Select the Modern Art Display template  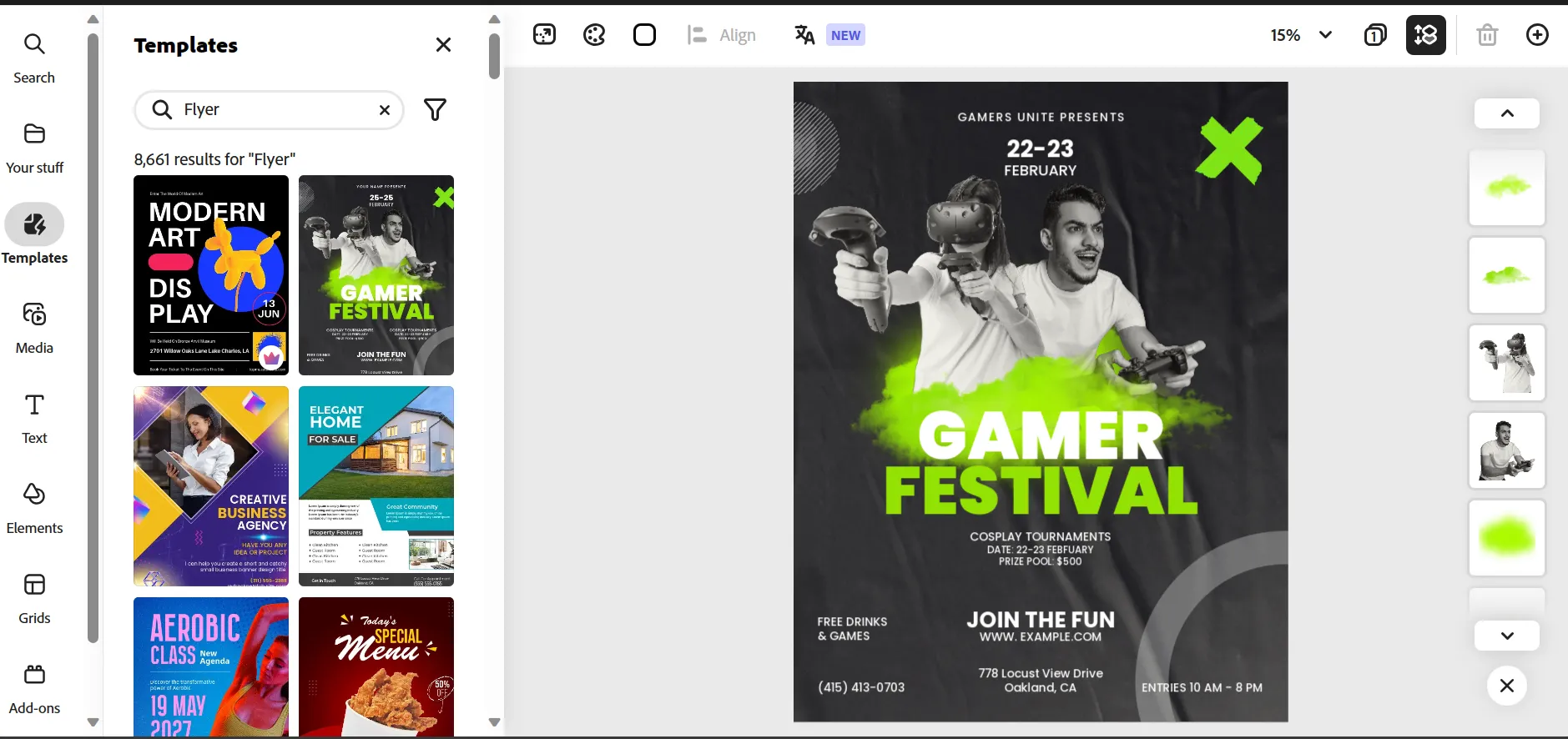(211, 275)
